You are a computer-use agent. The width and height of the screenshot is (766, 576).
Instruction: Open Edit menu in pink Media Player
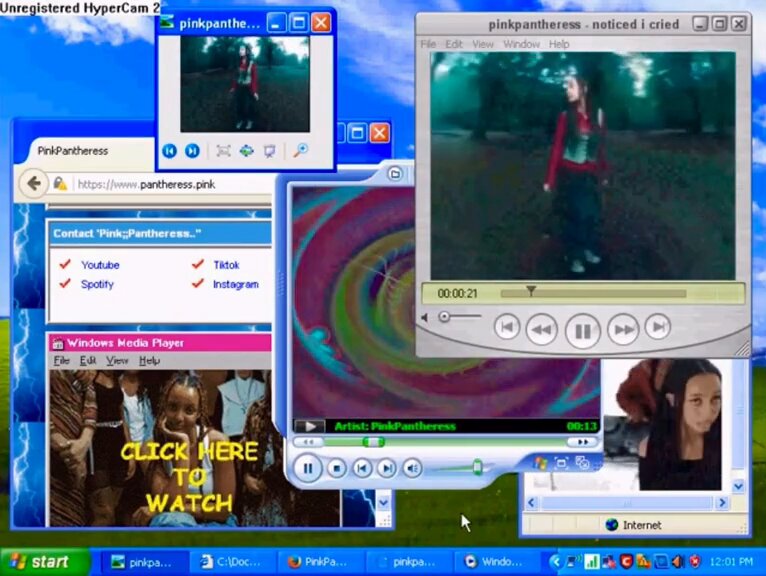88,361
